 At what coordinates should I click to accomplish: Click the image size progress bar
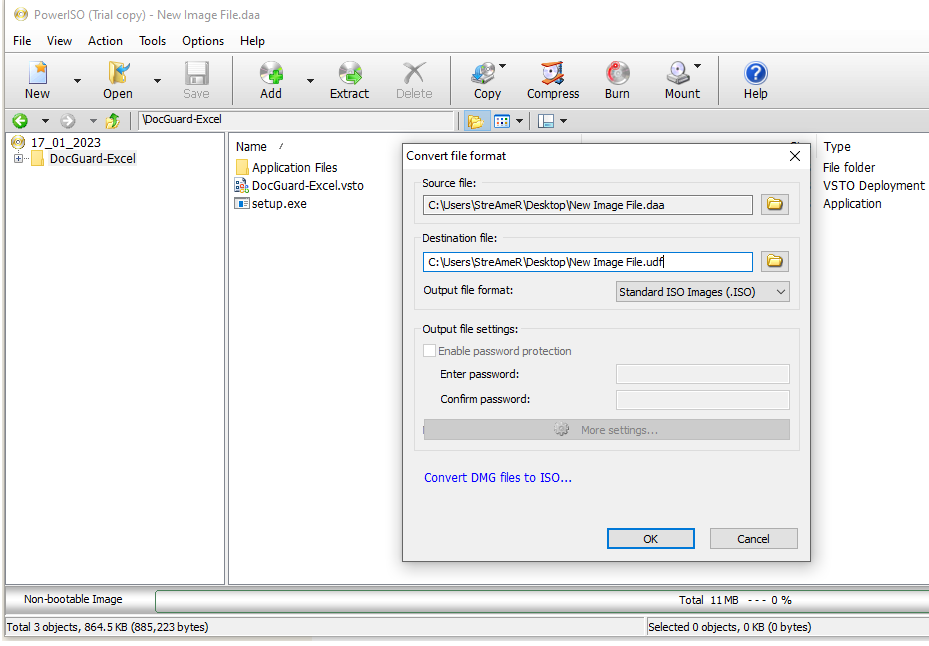(x=542, y=600)
